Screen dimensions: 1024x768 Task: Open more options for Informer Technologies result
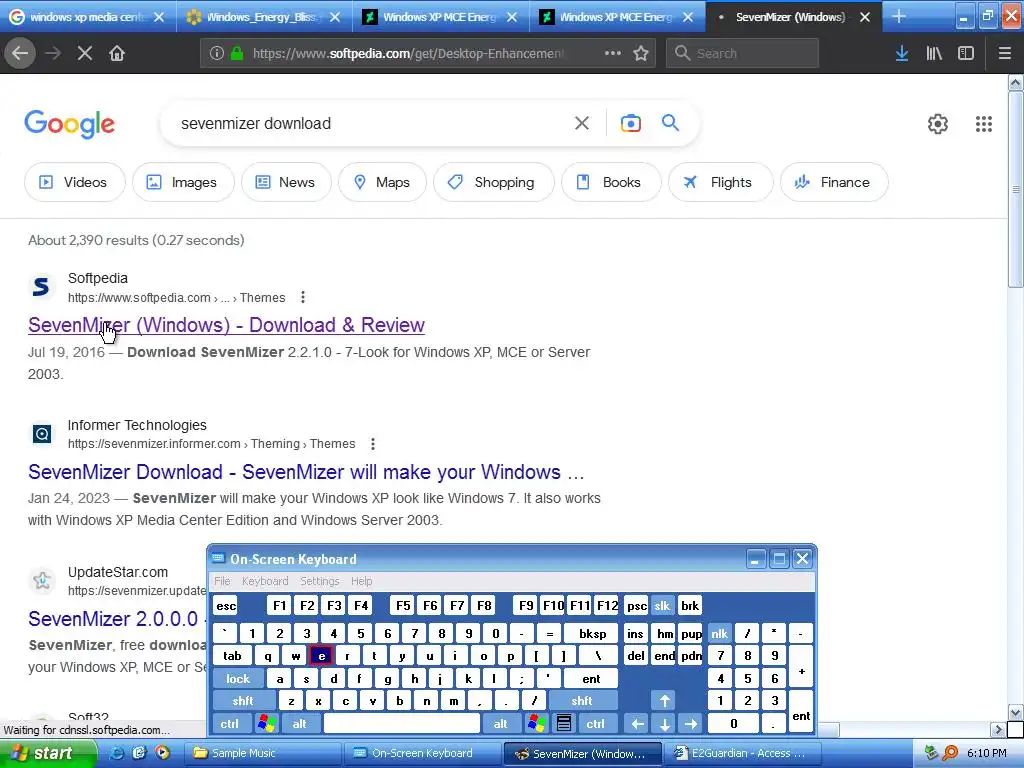(x=373, y=444)
